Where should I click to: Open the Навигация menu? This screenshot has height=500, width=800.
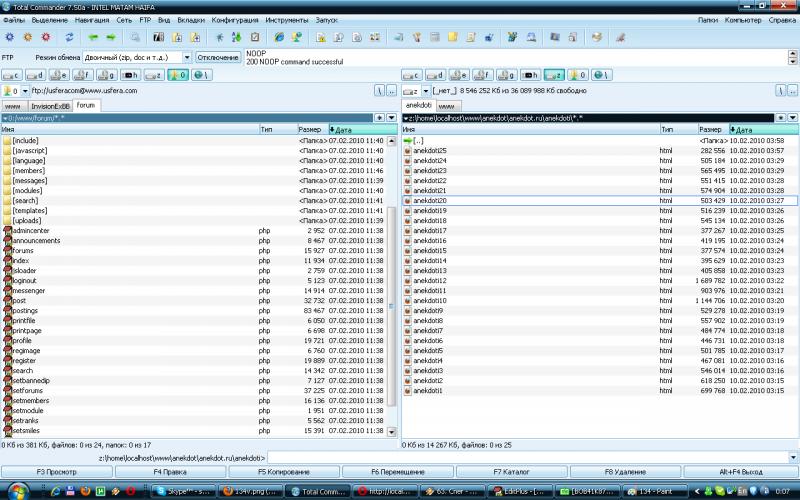click(92, 20)
